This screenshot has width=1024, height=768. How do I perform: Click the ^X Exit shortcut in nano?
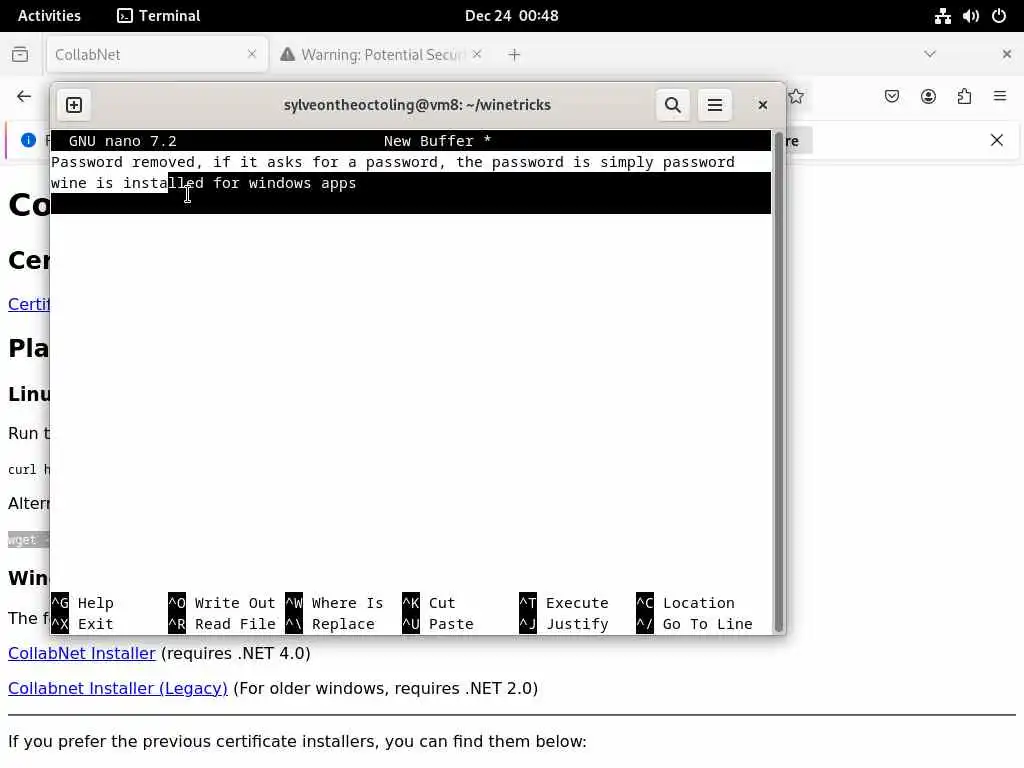coord(82,624)
